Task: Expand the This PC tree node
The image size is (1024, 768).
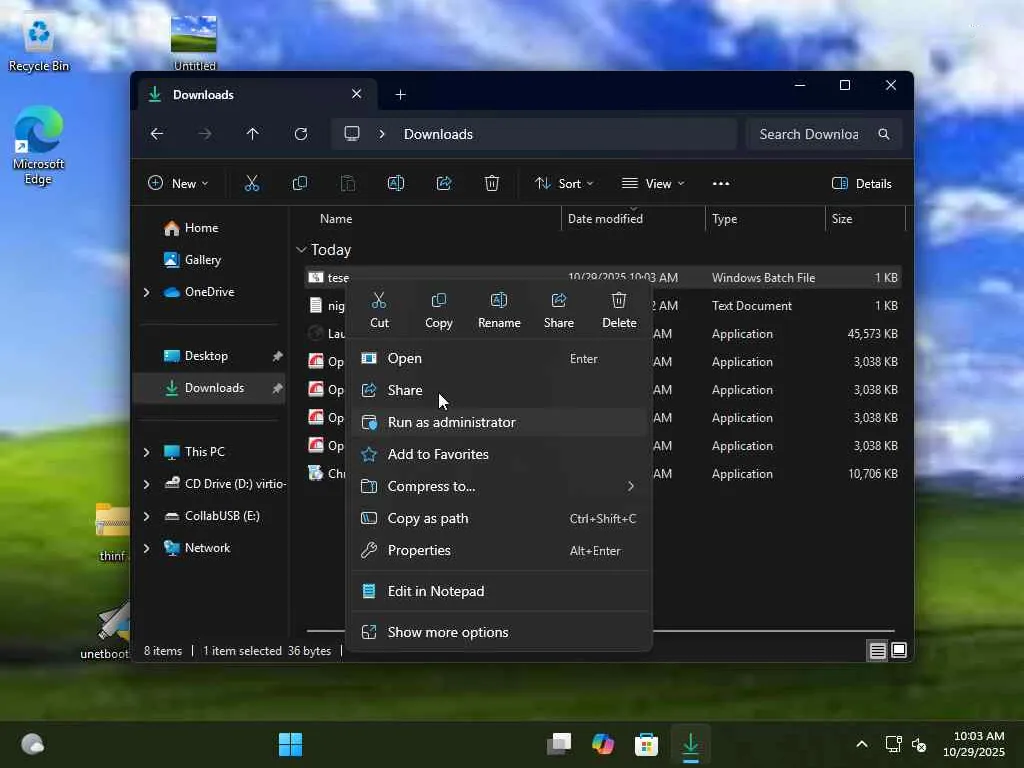Action: (x=146, y=452)
